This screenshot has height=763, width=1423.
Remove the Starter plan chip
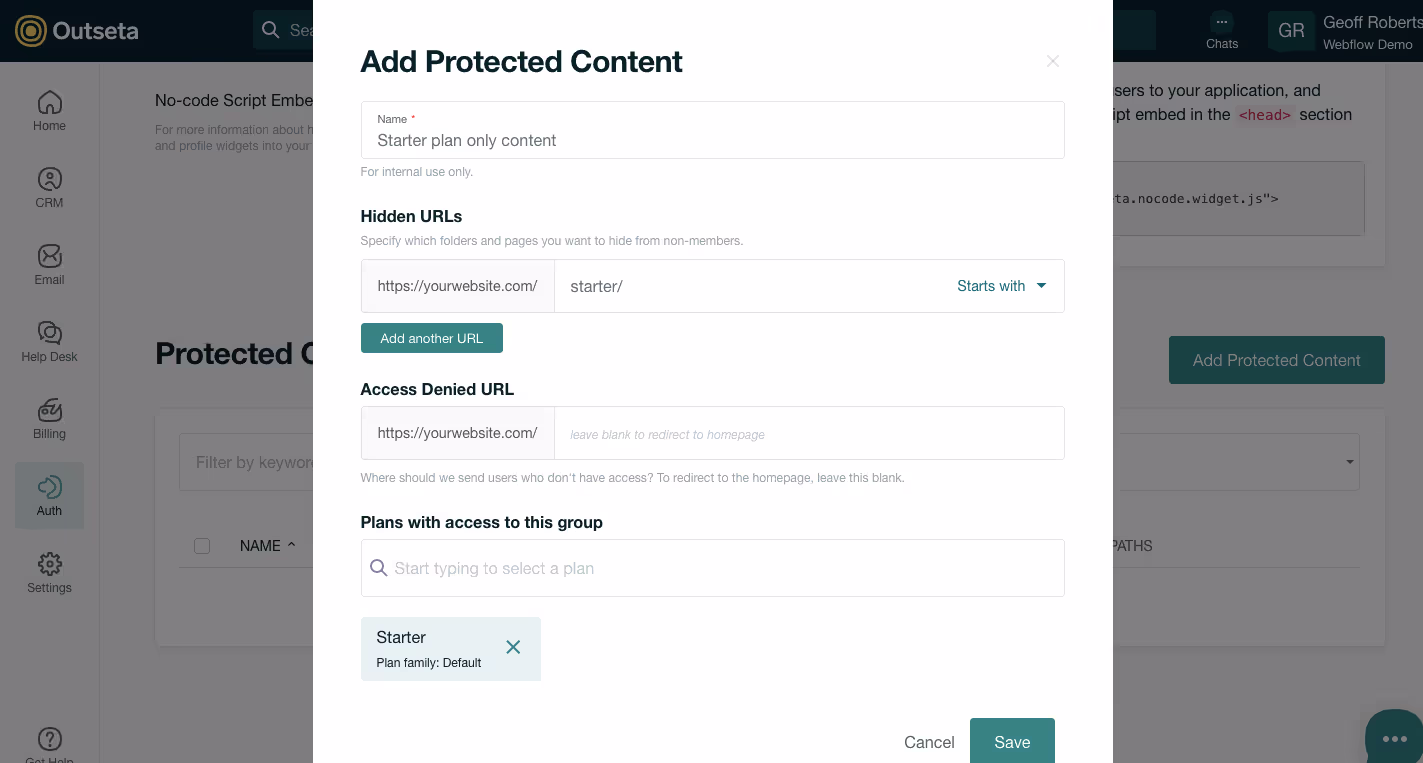(x=513, y=647)
